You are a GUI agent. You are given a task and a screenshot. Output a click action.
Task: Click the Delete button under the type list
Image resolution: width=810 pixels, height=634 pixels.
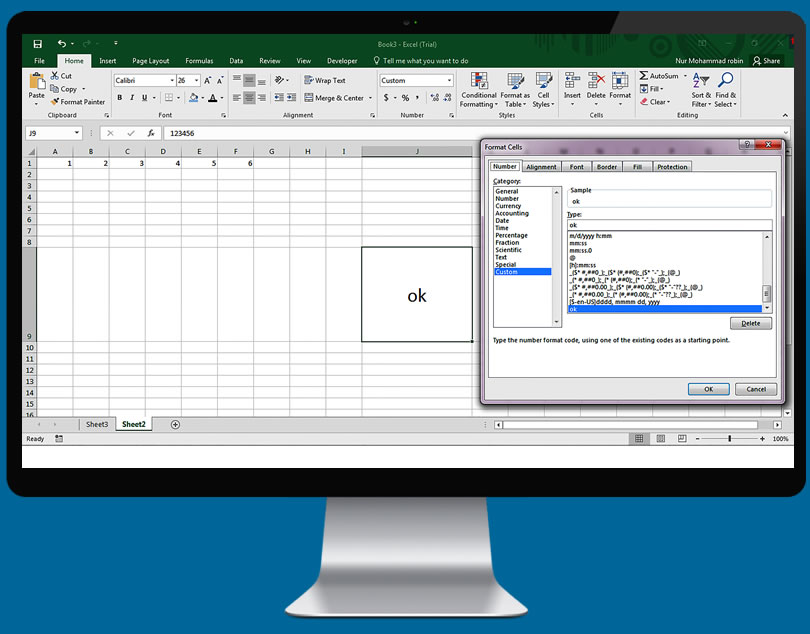click(750, 324)
